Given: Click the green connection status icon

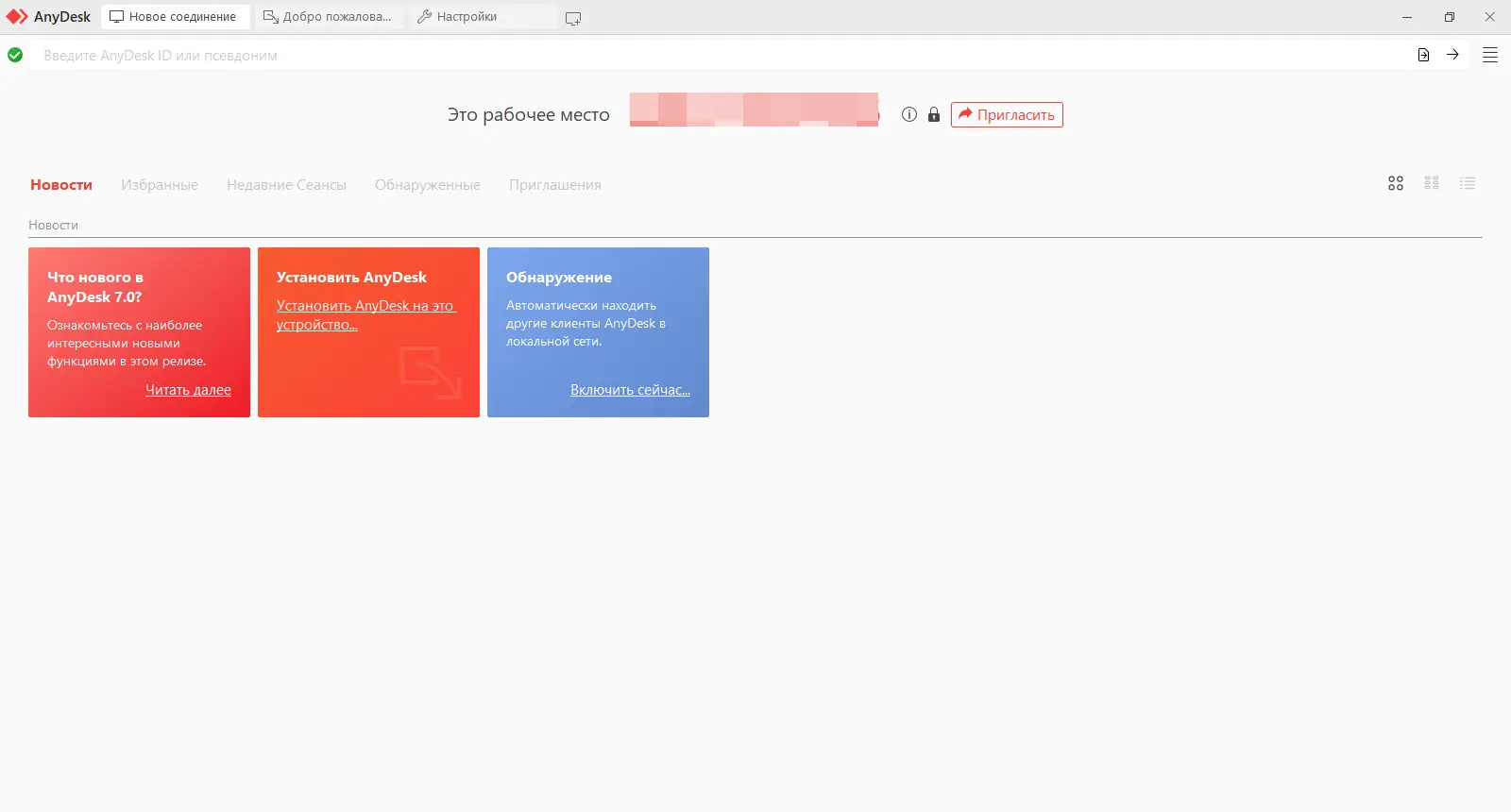Looking at the screenshot, I should 15,55.
